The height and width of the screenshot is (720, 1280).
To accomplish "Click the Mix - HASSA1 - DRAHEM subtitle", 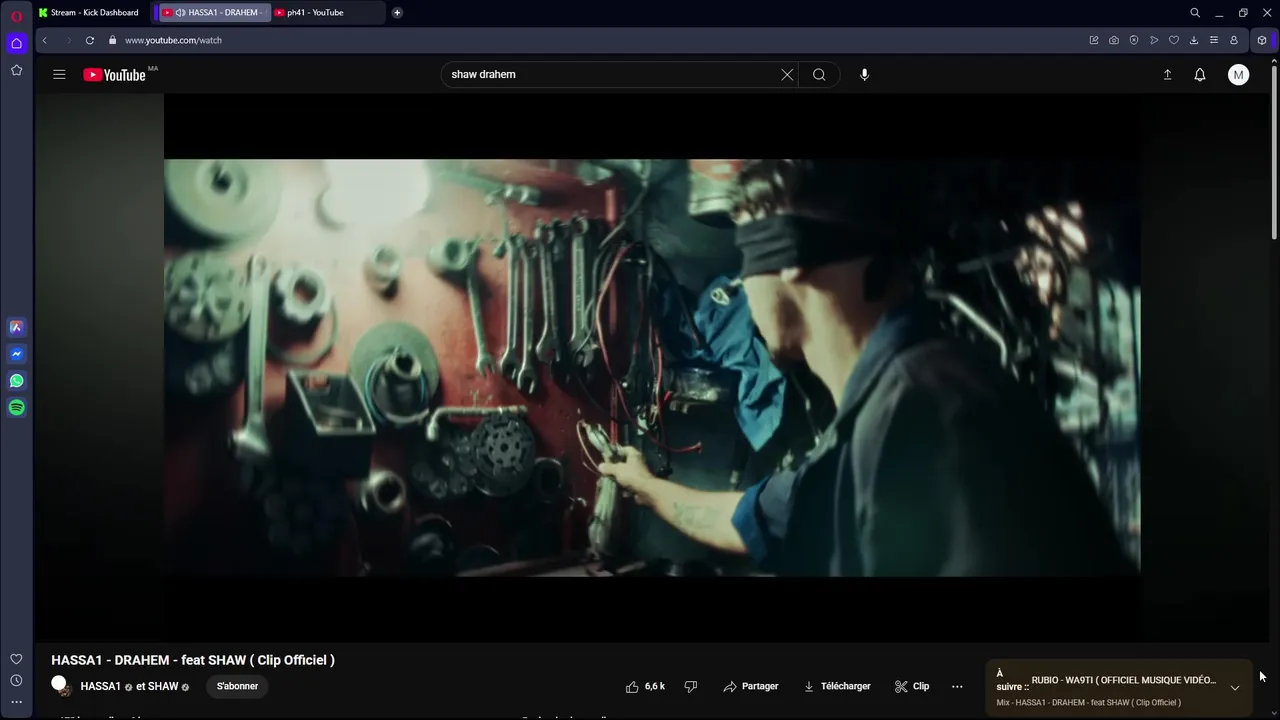I will point(1088,702).
